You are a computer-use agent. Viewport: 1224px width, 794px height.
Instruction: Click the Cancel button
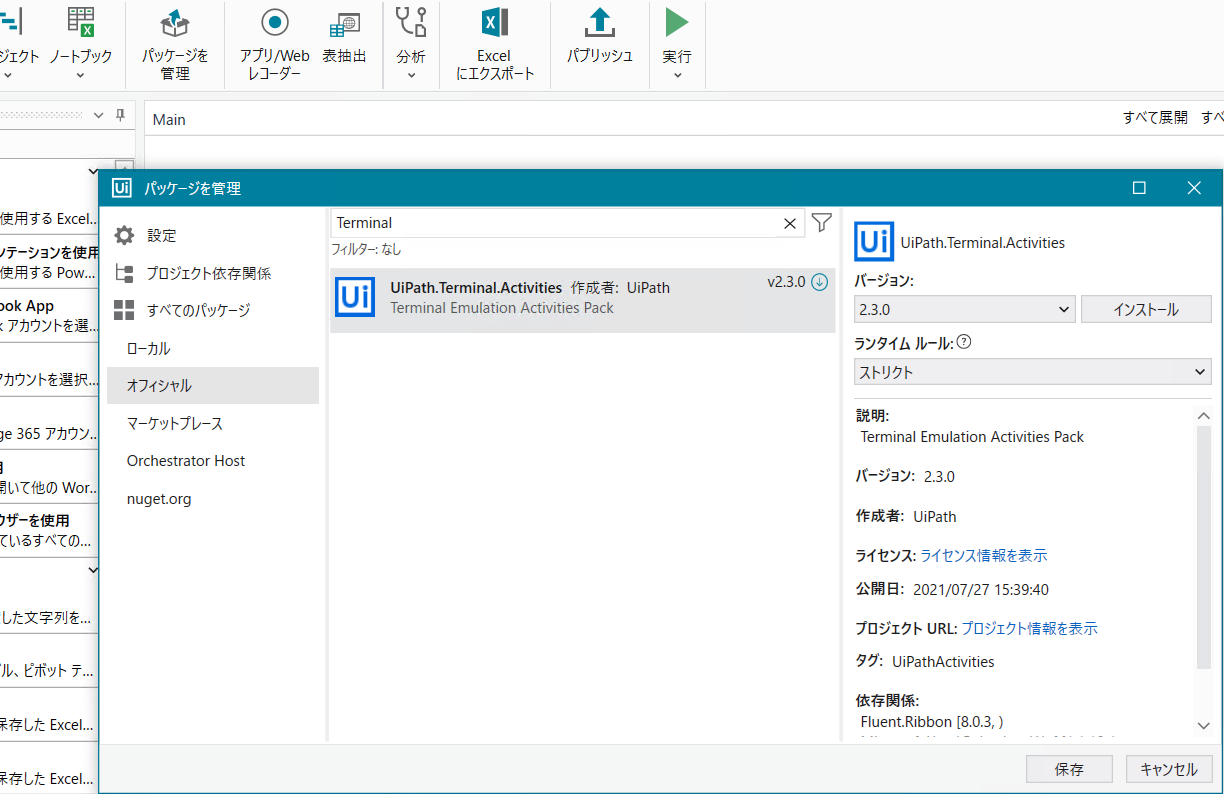(x=1169, y=769)
